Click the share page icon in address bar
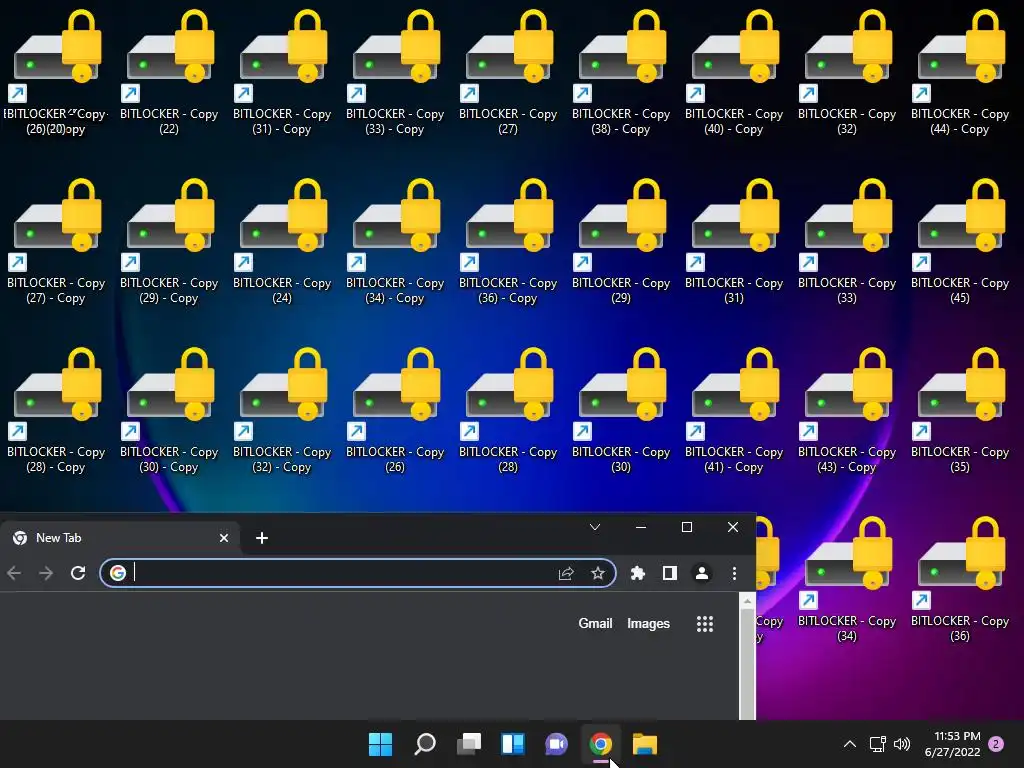This screenshot has width=1024, height=768. pos(566,573)
